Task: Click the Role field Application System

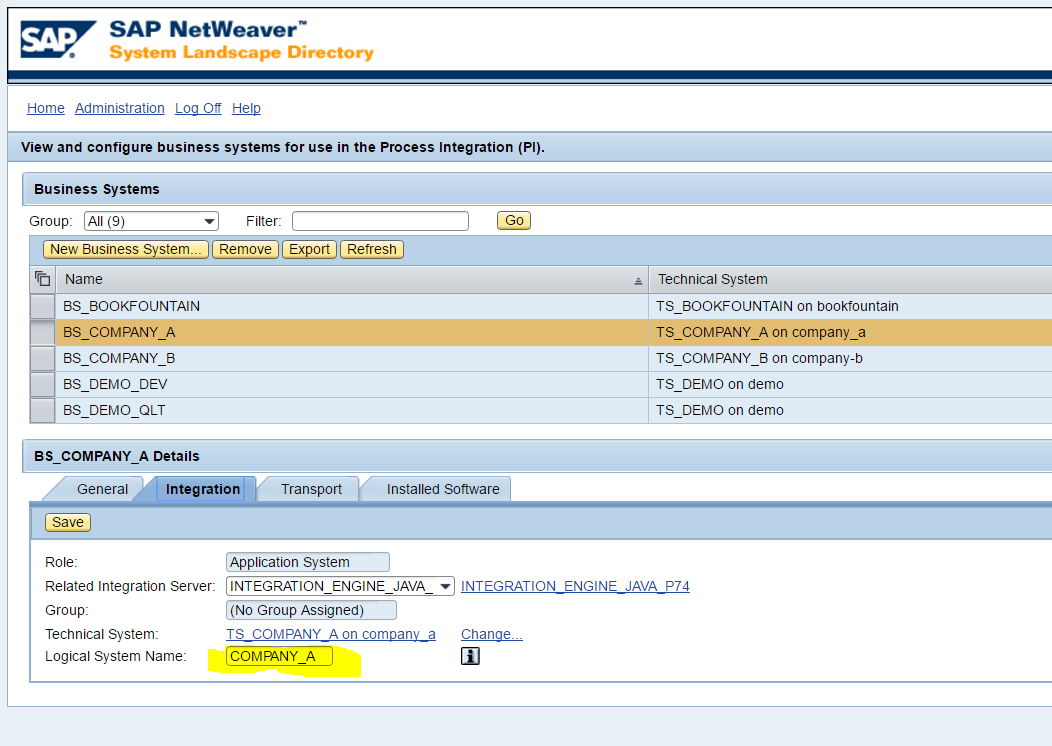Action: (308, 562)
